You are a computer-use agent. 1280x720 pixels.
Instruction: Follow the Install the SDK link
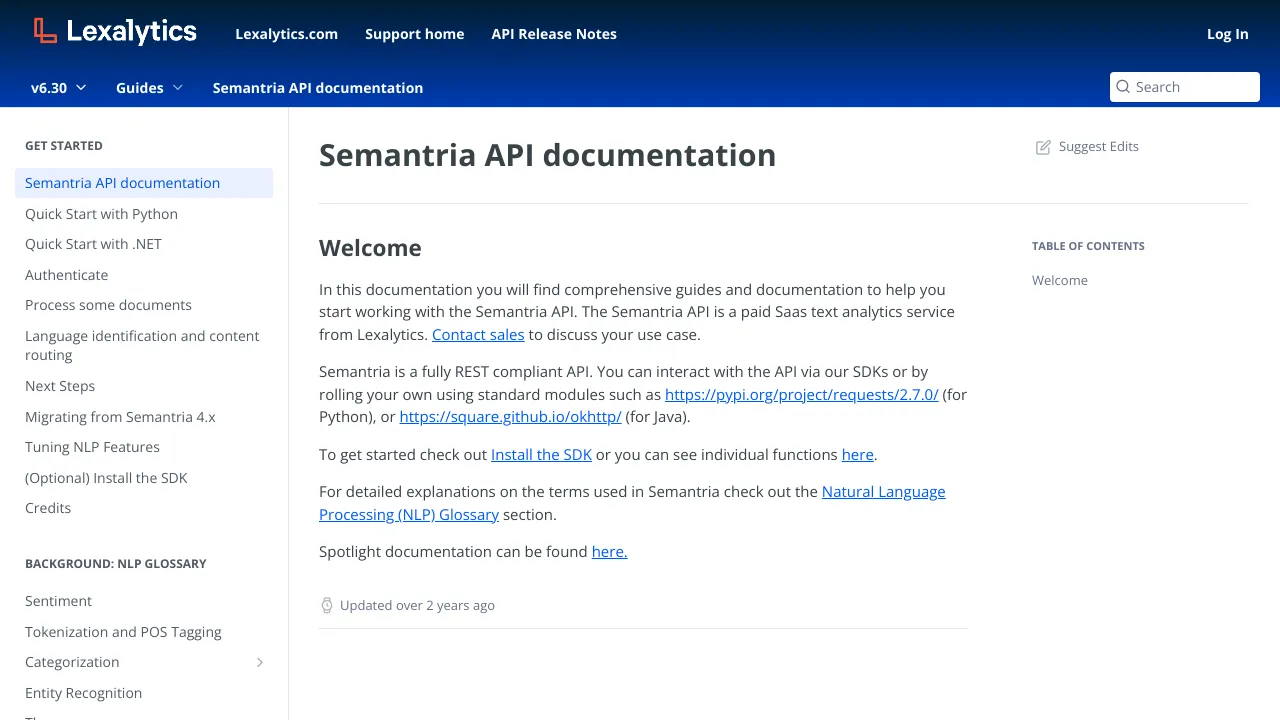541,455
